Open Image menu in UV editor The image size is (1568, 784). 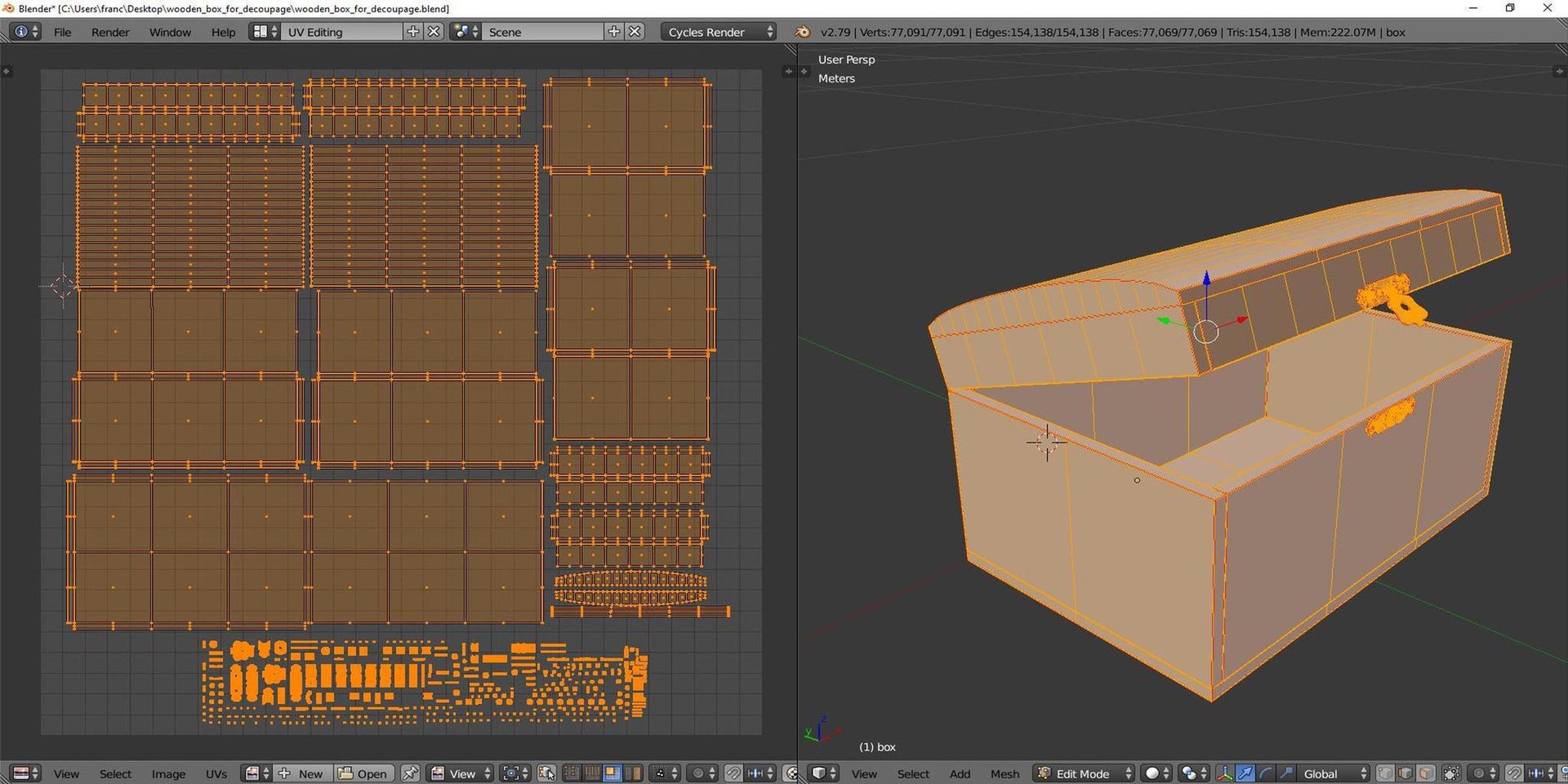(168, 773)
